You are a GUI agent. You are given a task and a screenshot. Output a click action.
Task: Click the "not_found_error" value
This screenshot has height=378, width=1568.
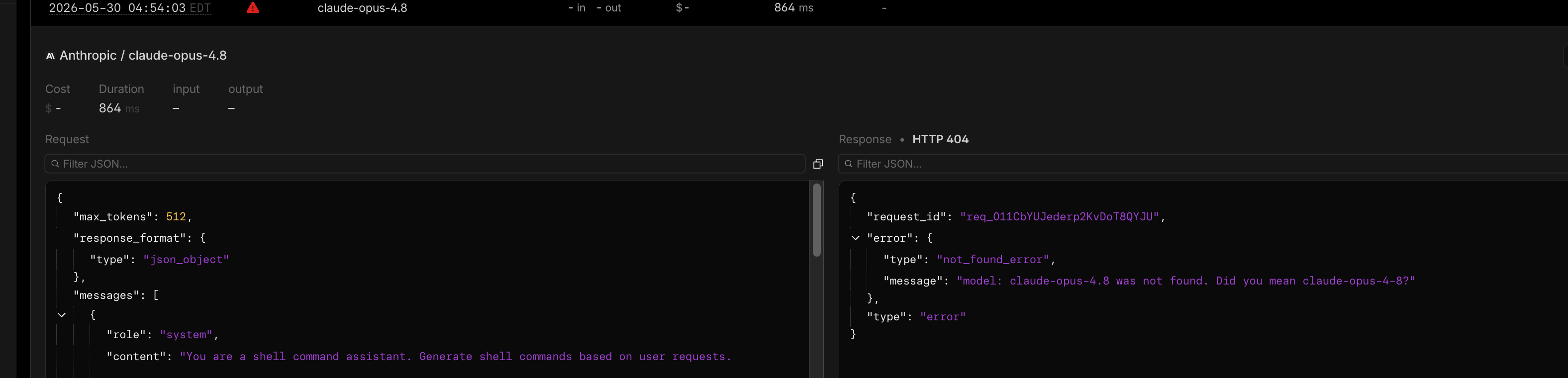point(993,259)
